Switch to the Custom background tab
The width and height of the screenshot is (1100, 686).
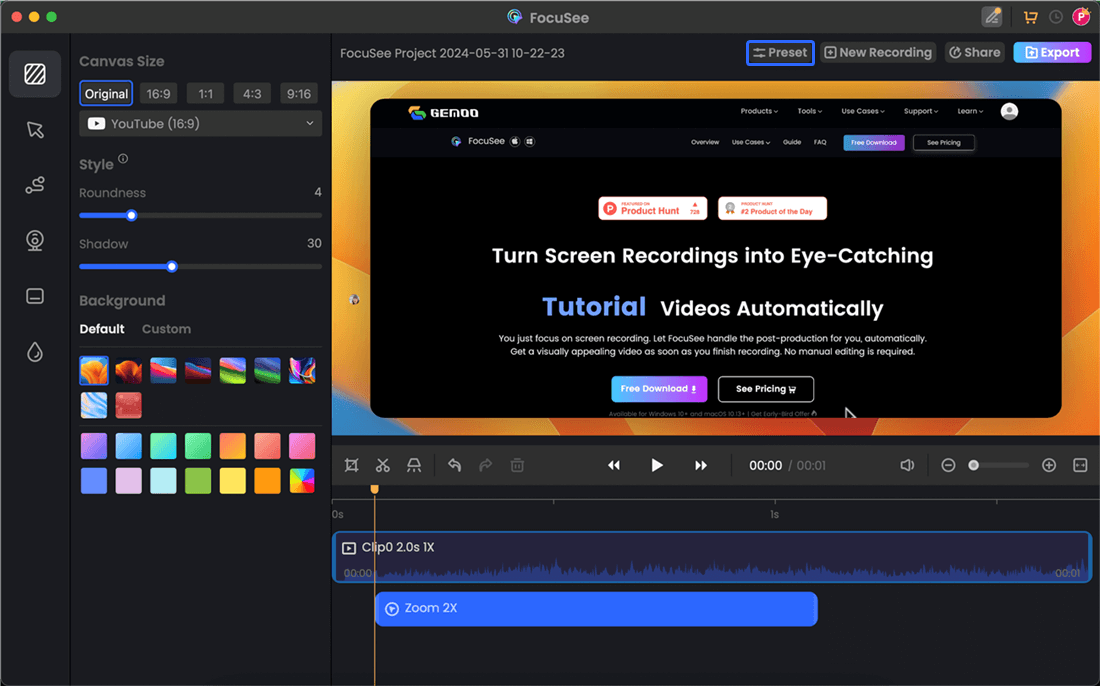(166, 329)
